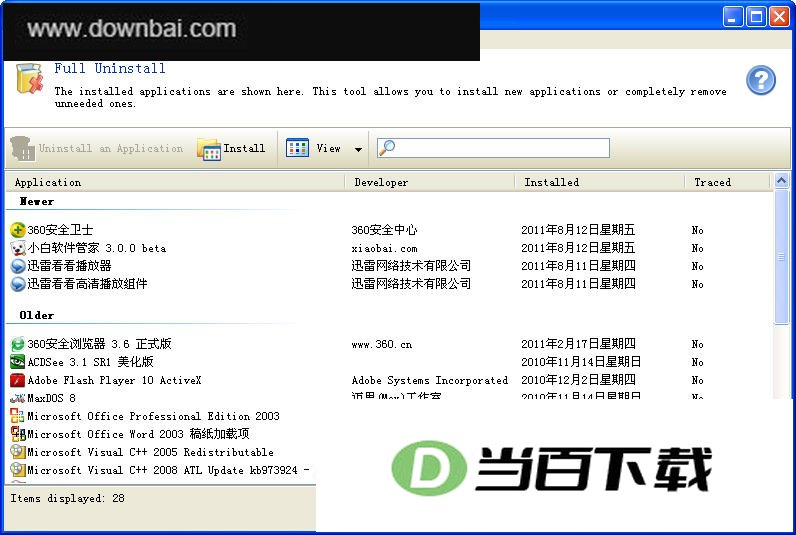This screenshot has height=535, width=796.
Task: Select the 小白软件管家 3.0.0 beta icon
Action: pyautogui.click(x=18, y=248)
